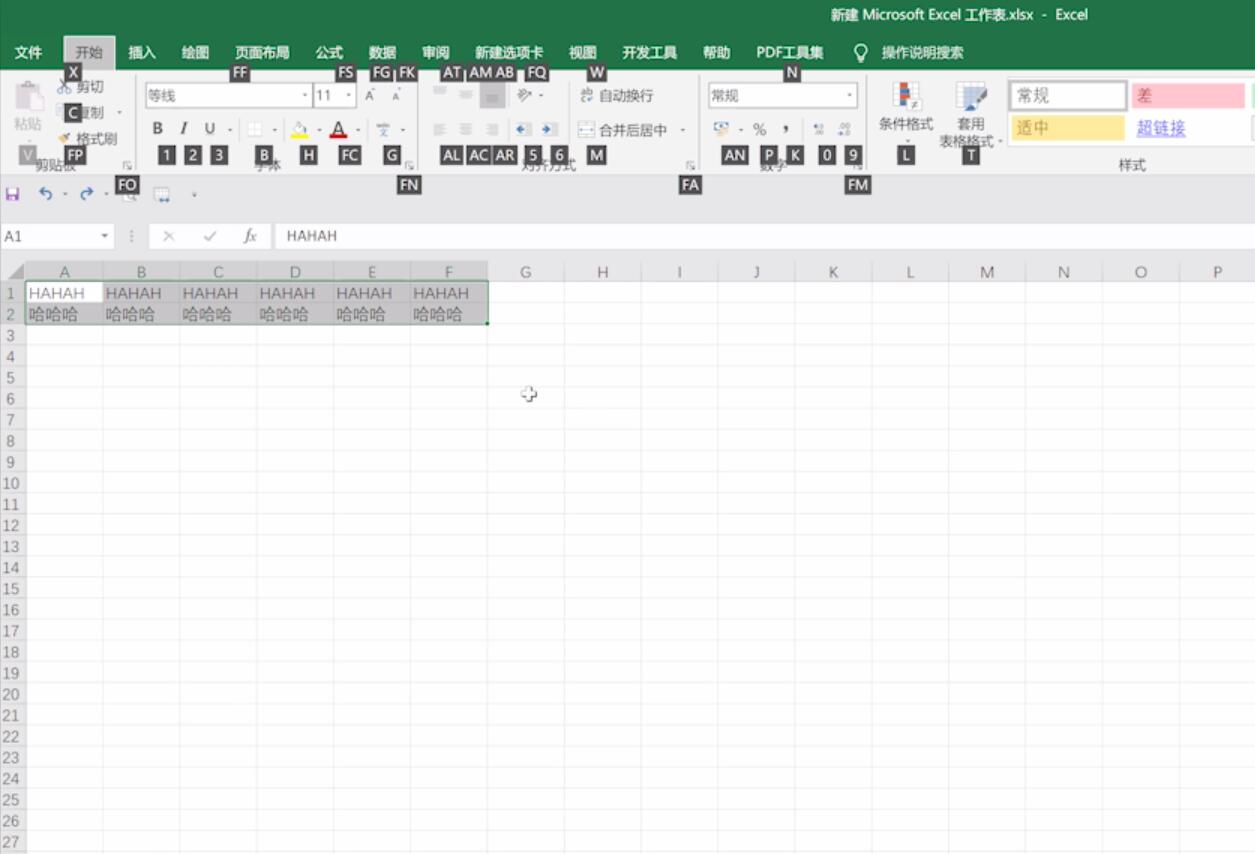Click the increase font size icon
Viewport: 1255px width, 854px height.
tap(370, 95)
